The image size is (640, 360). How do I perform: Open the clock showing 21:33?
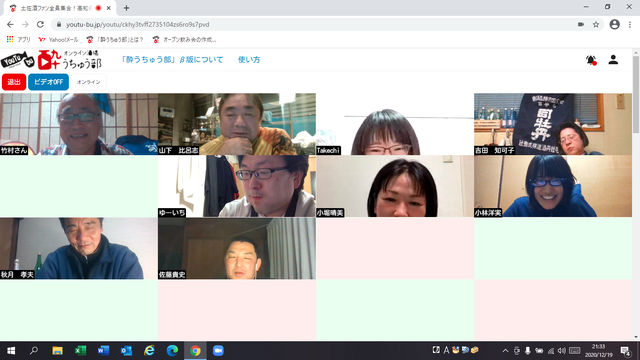[x=599, y=351]
